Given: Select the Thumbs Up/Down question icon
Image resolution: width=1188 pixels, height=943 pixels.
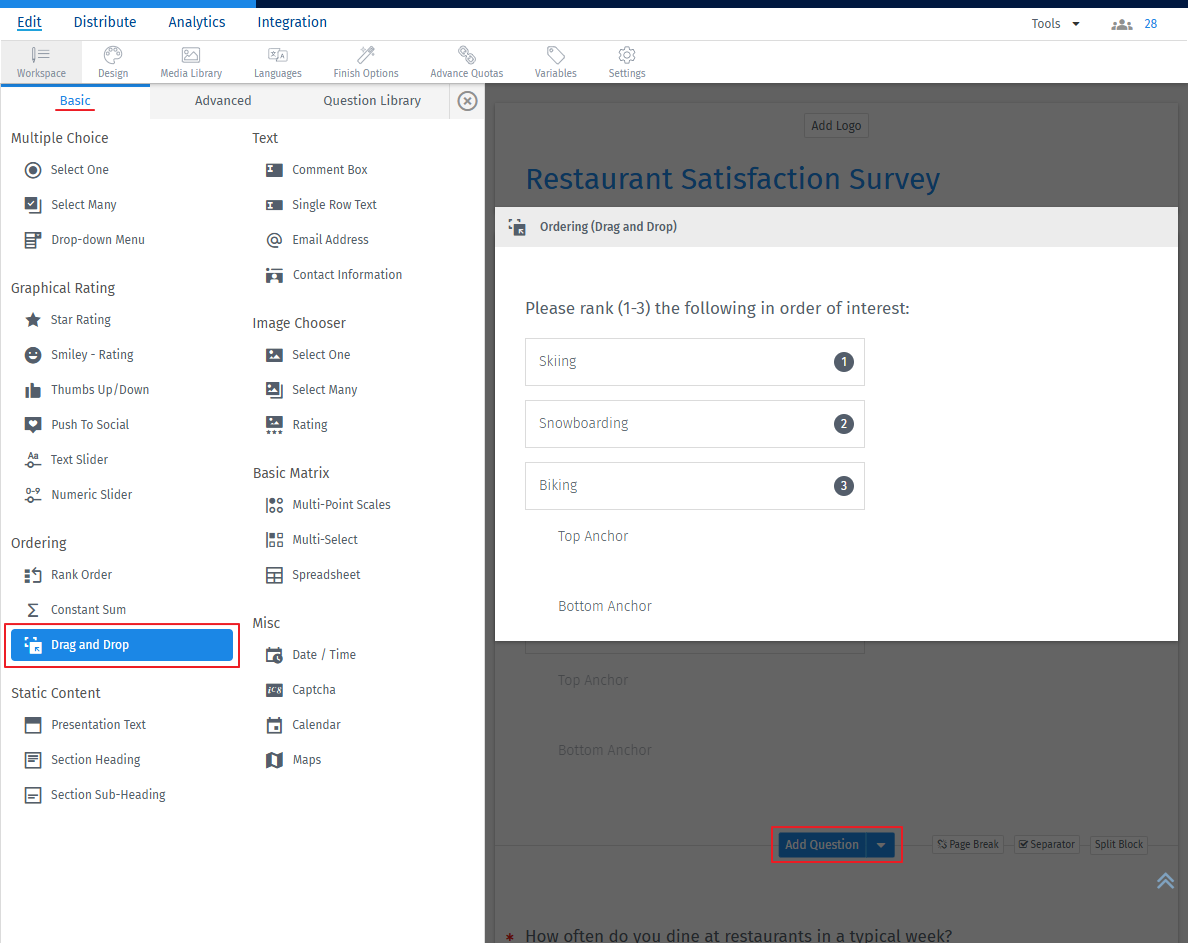Looking at the screenshot, I should pyautogui.click(x=99, y=389).
